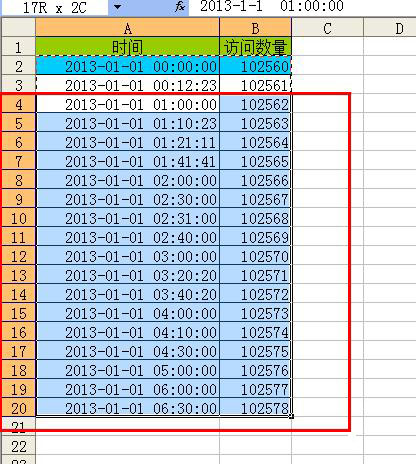Click cell with value 102568
This screenshot has height=464, width=416.
point(255,218)
